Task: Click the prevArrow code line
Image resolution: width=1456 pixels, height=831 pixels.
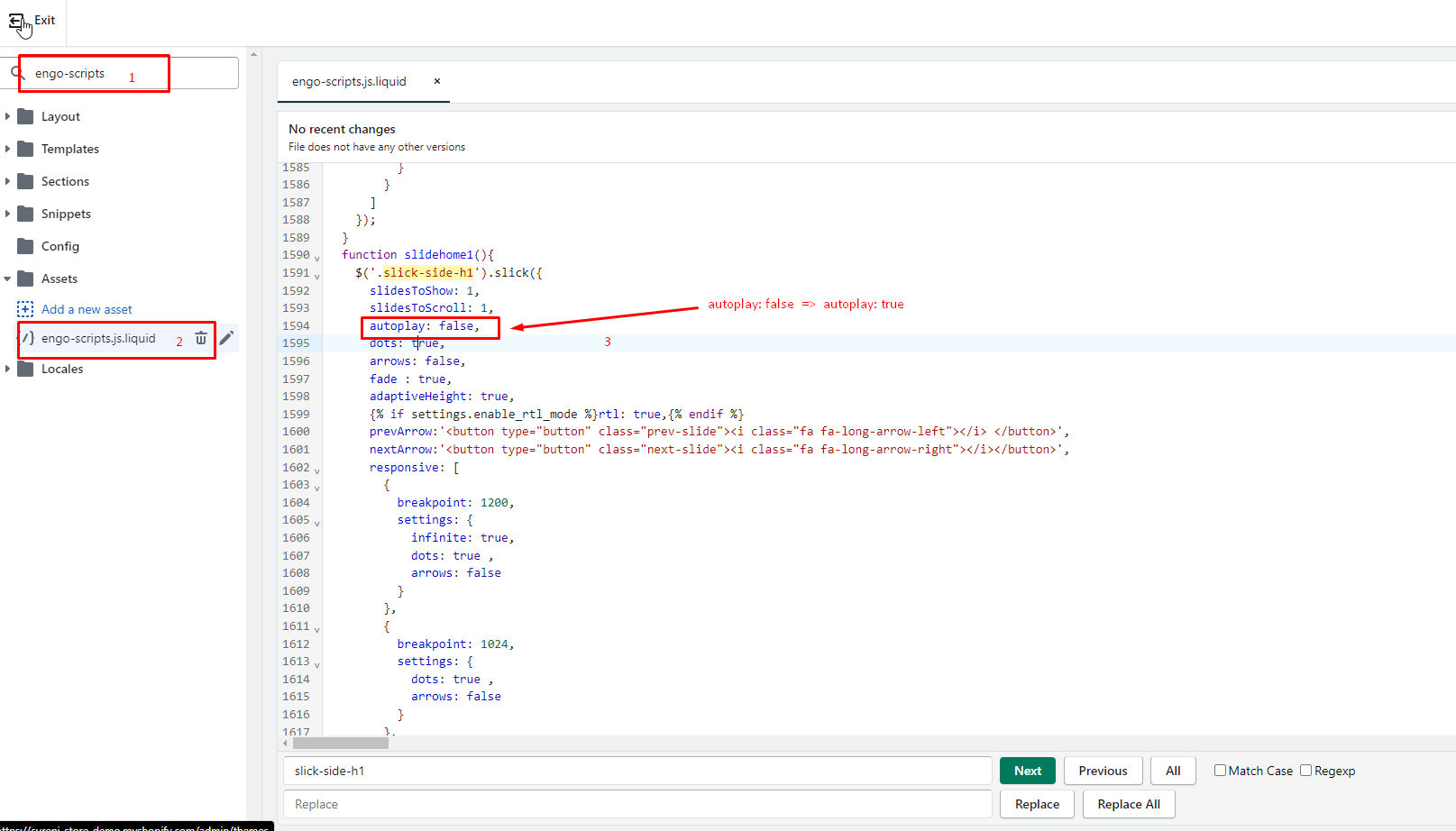Action: (x=719, y=431)
